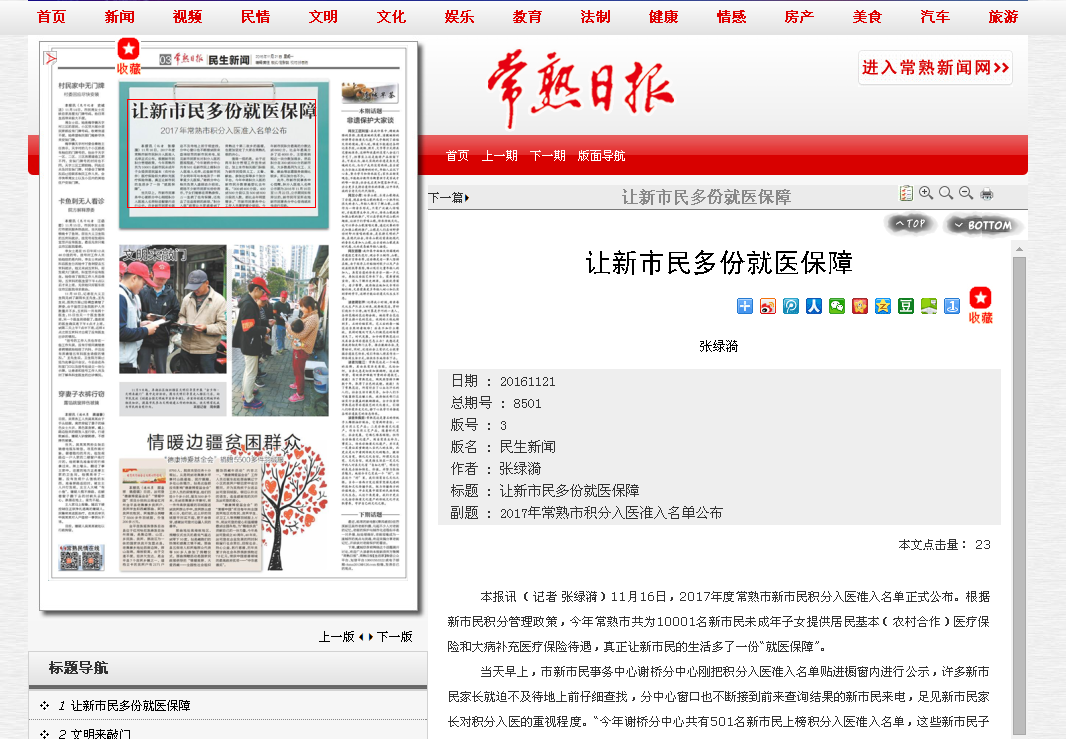The width and height of the screenshot is (1066, 739).
Task: Click the diamond bullet beside 文明来敲门 in list
Action: 45,734
